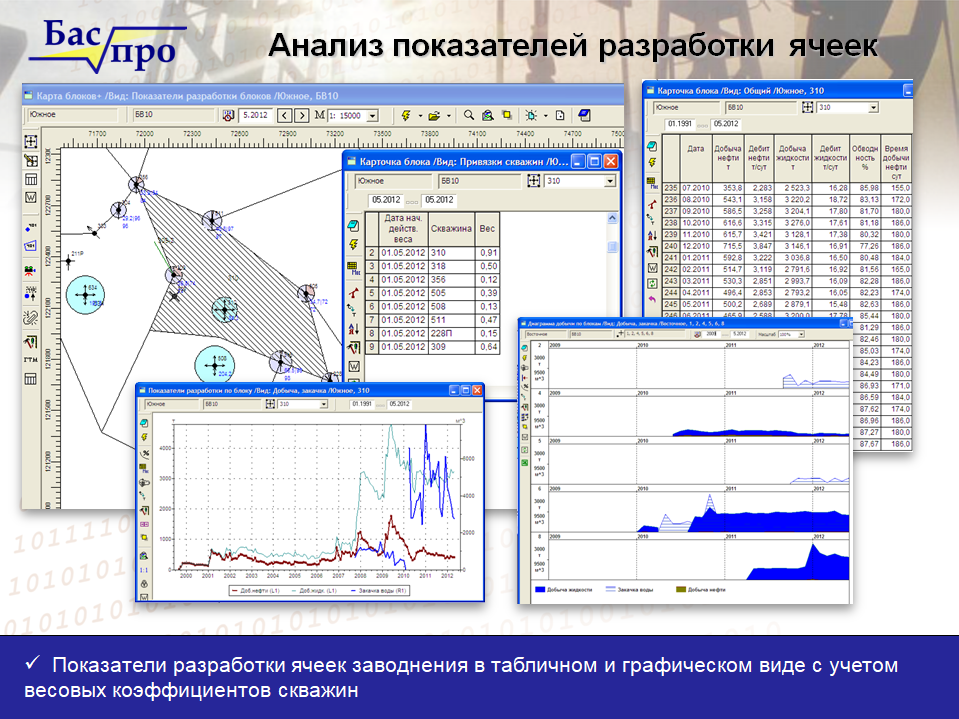Open the map scale 1:15000 dropdown

pyautogui.click(x=372, y=116)
